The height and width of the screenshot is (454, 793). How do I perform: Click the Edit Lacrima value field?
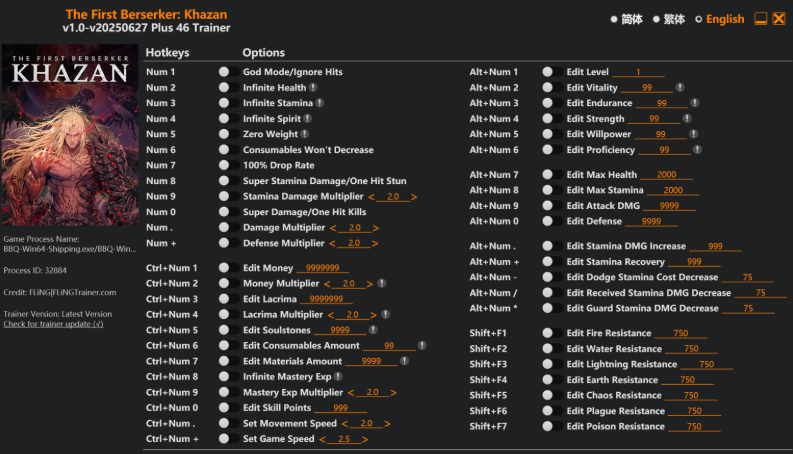point(326,299)
